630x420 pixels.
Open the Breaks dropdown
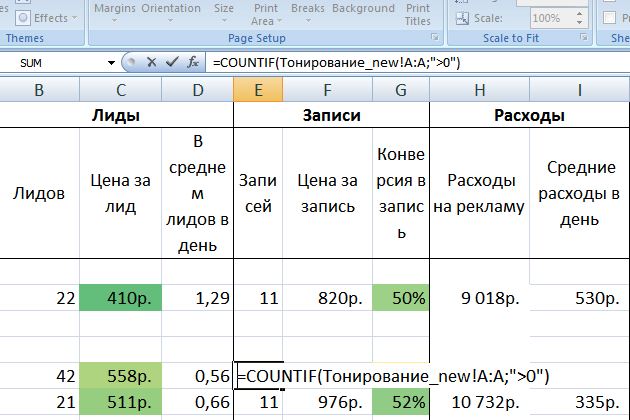pyautogui.click(x=308, y=13)
